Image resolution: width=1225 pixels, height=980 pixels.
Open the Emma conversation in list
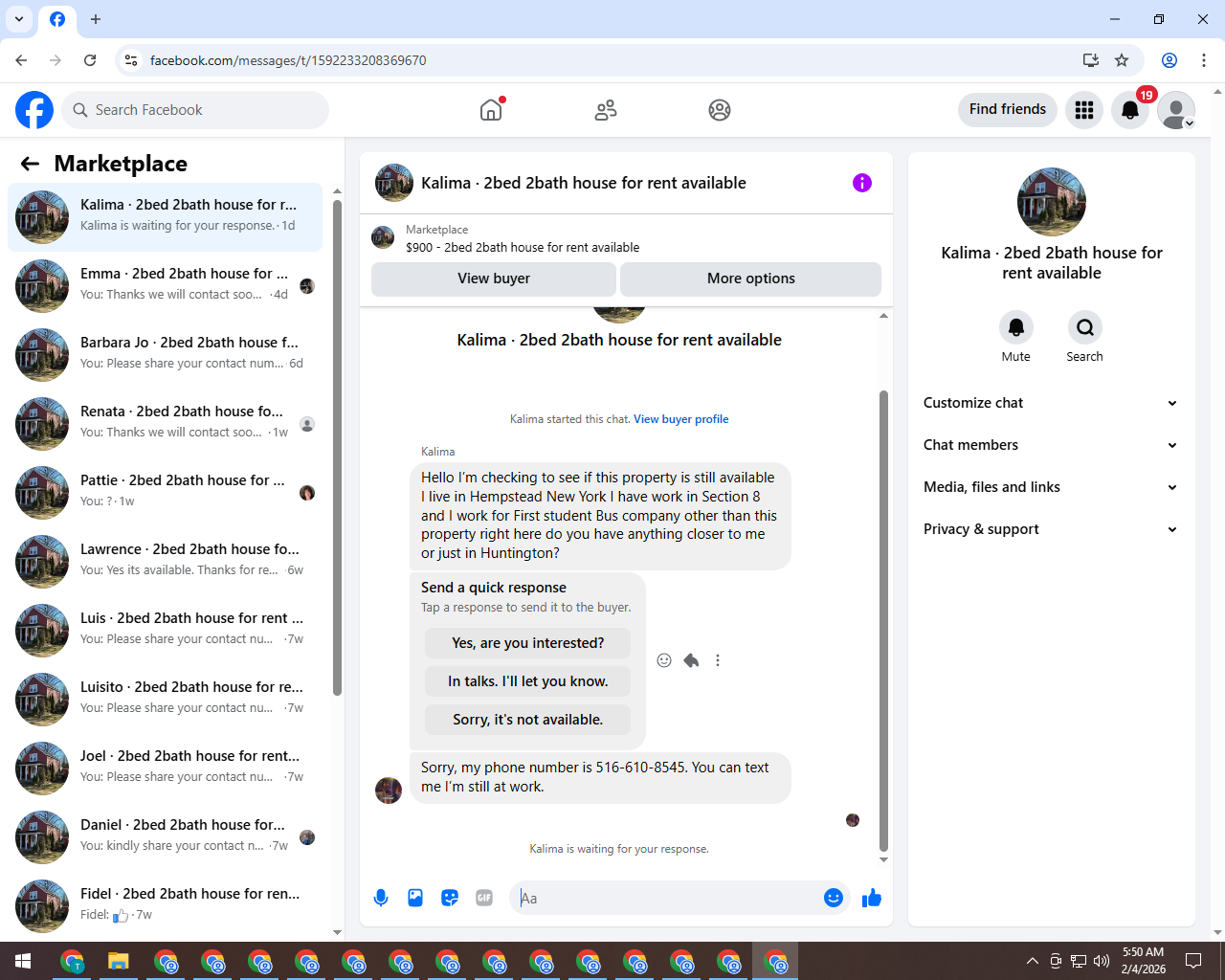tap(165, 286)
